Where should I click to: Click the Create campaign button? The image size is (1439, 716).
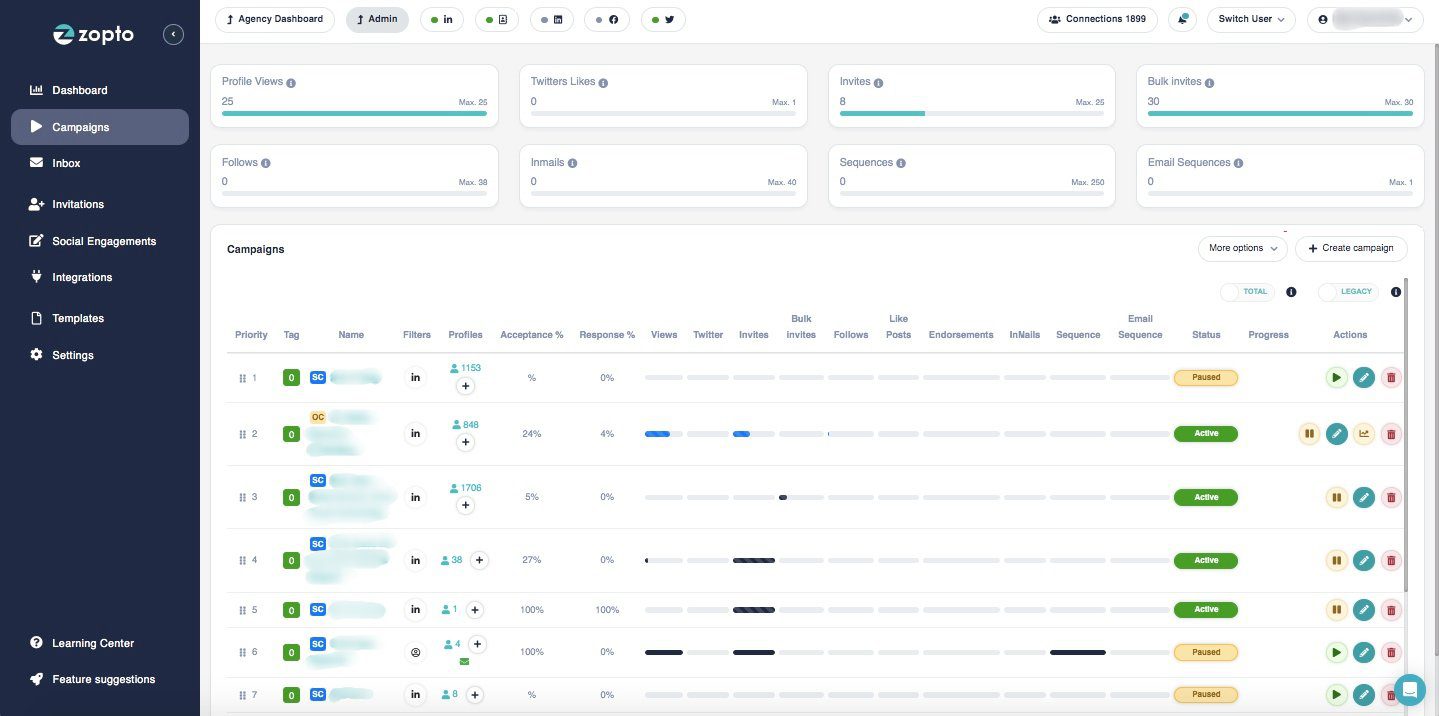tap(1350, 248)
